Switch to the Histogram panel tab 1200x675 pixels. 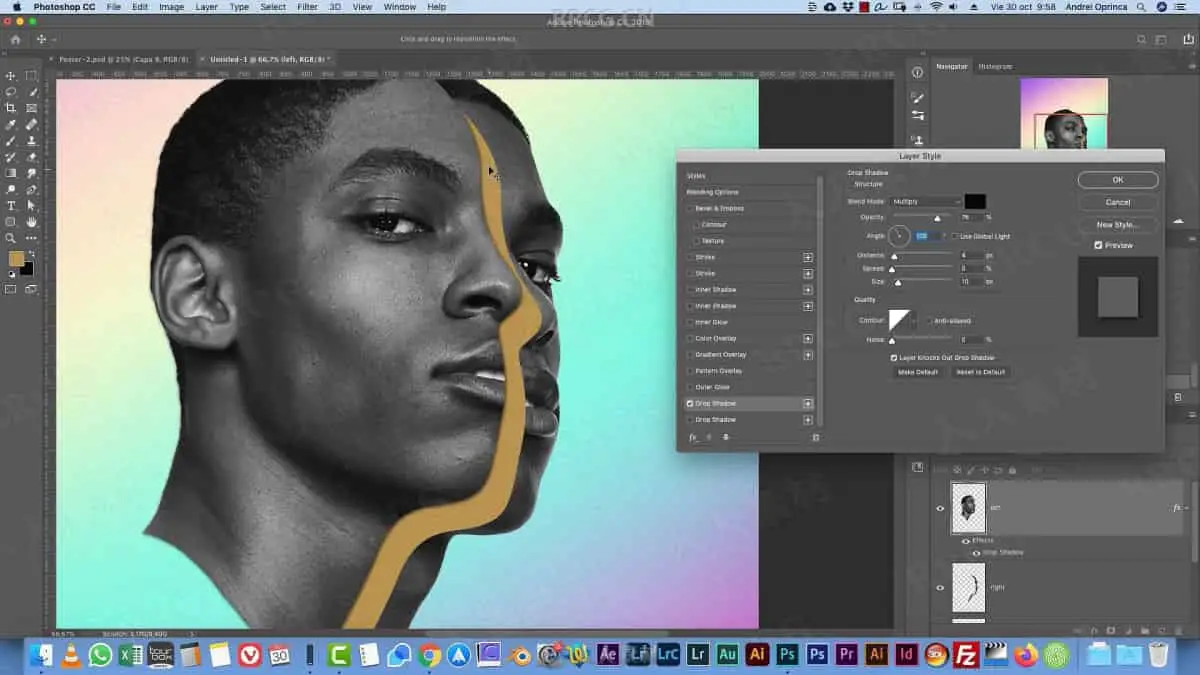tap(994, 66)
